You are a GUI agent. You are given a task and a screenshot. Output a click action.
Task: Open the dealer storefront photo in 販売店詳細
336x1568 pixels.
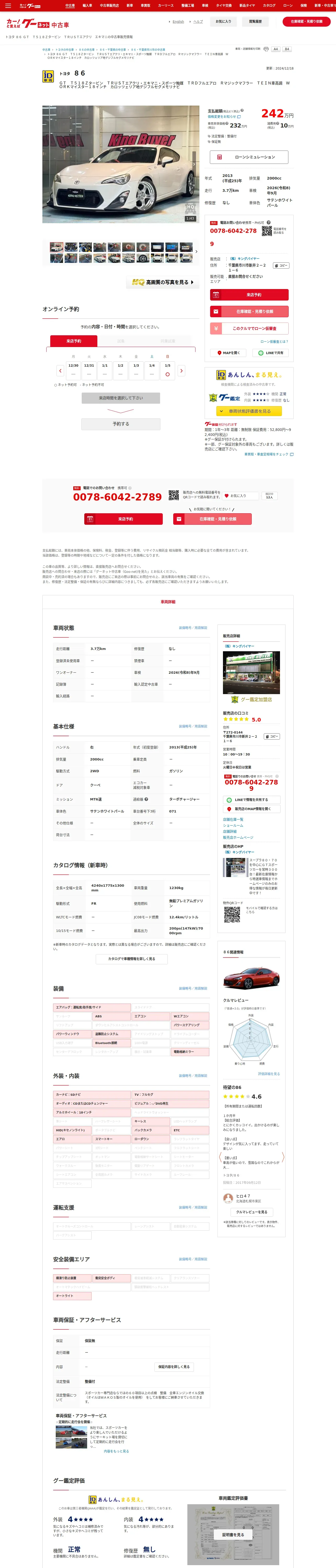click(x=251, y=673)
